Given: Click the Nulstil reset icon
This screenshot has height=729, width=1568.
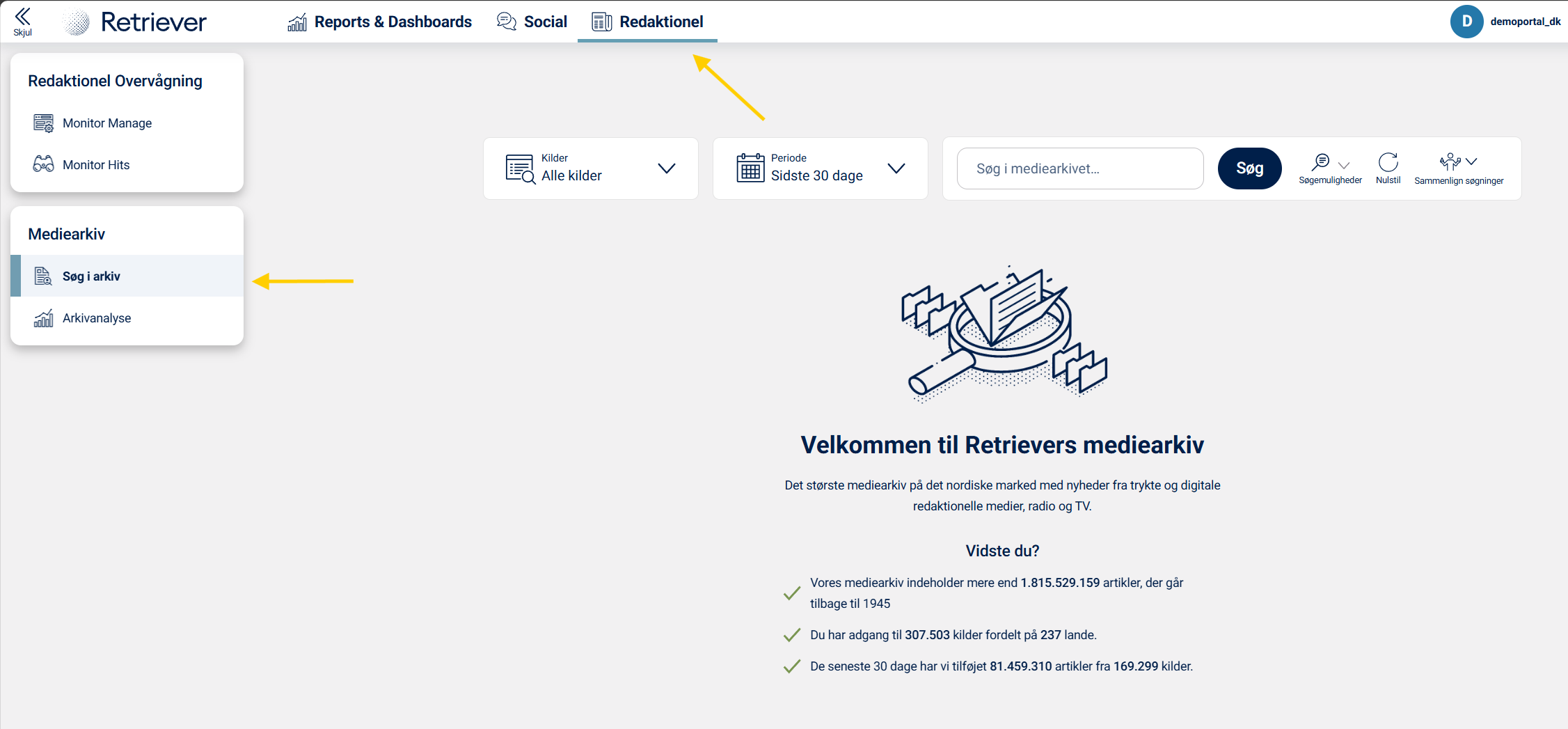Looking at the screenshot, I should [x=1388, y=162].
